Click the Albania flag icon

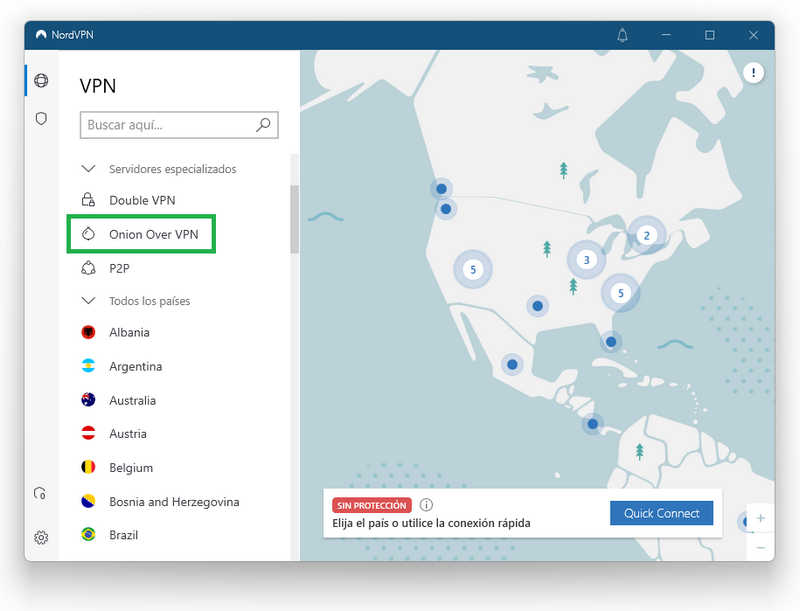[88, 332]
